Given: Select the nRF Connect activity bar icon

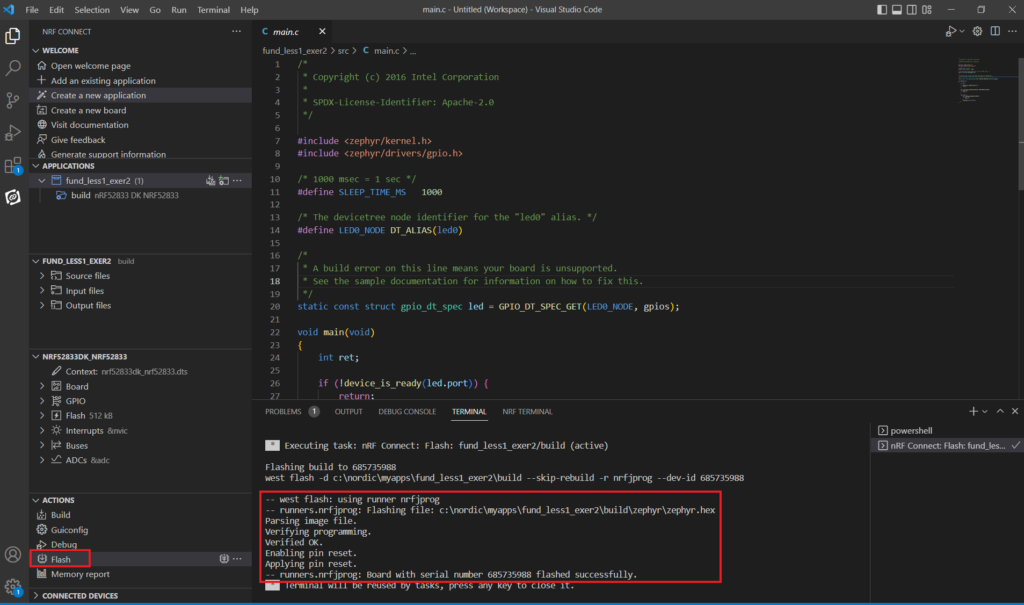Looking at the screenshot, I should [x=13, y=197].
